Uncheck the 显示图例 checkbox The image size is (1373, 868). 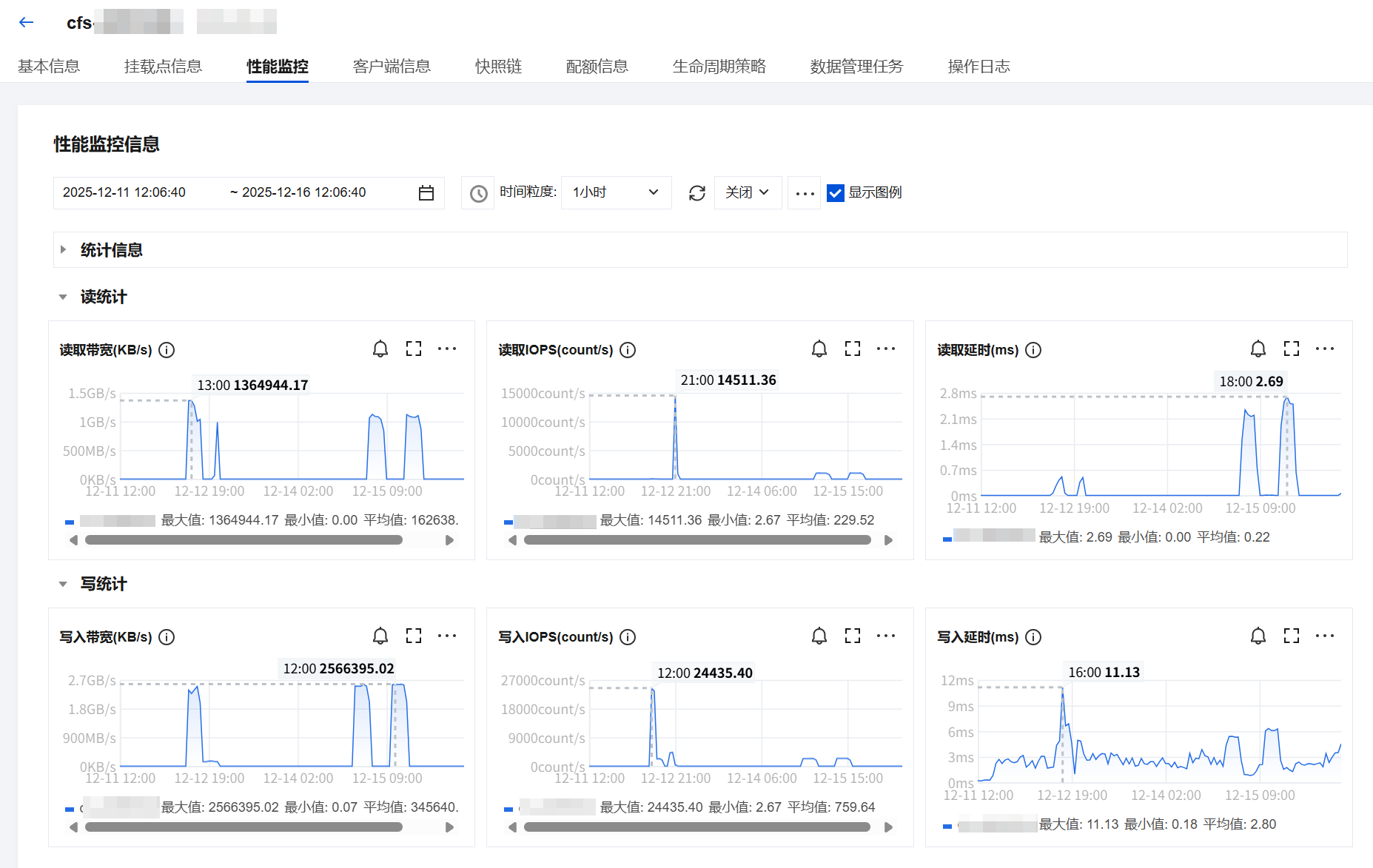tap(836, 193)
